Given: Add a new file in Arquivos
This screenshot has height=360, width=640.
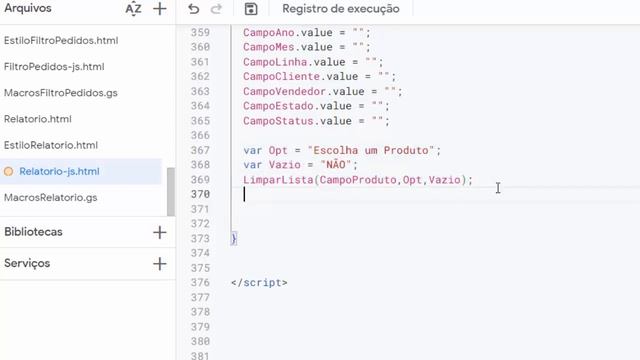Looking at the screenshot, I should pyautogui.click(x=160, y=9).
